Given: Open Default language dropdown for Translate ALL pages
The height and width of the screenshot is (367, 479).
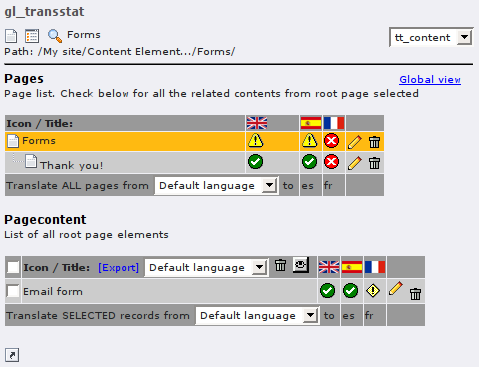Looking at the screenshot, I should pyautogui.click(x=216, y=186).
